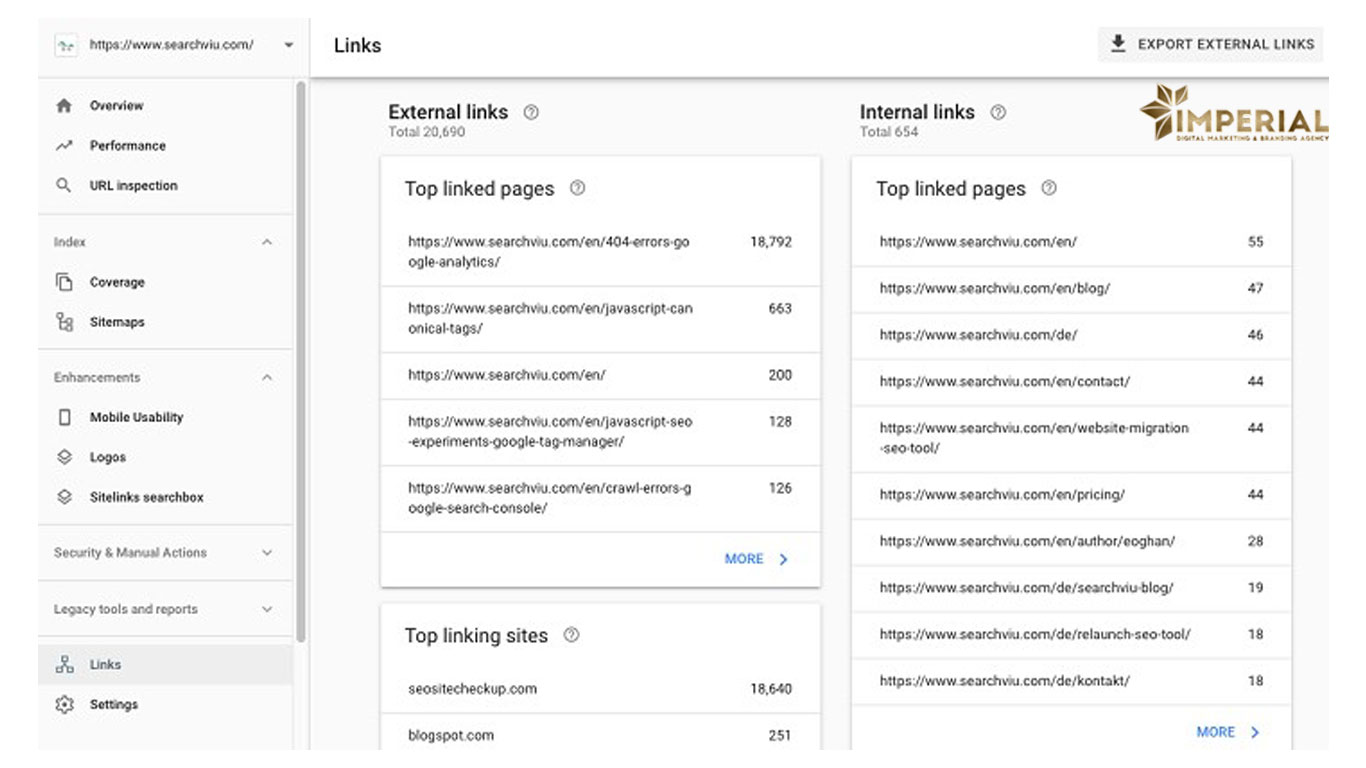Click help icon next to Top linking sites
This screenshot has height=768, width=1366.
tap(571, 635)
